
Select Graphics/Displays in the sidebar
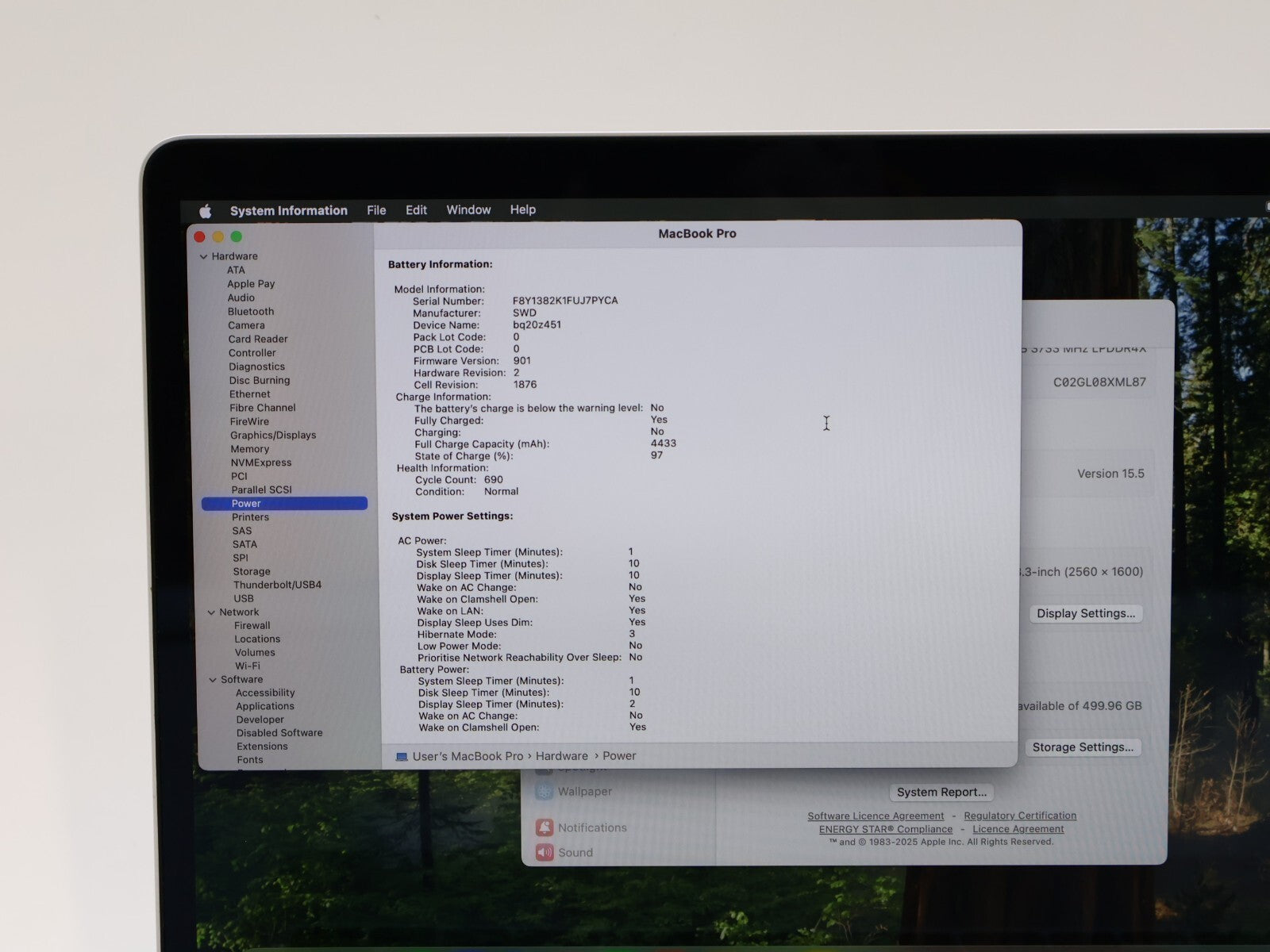click(273, 435)
